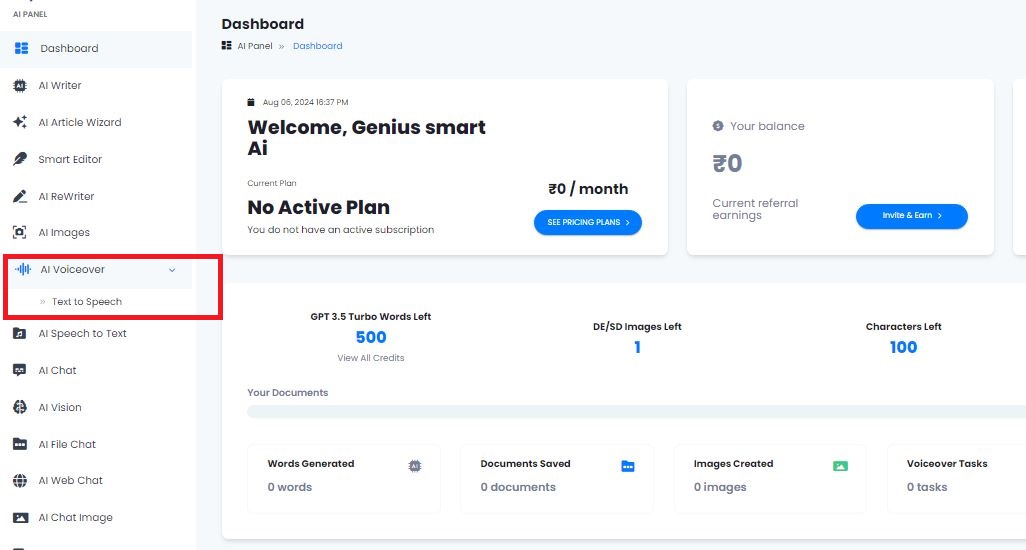Select the AI File Chat folder icon
Screen dimensions: 1026x550
click(x=20, y=444)
